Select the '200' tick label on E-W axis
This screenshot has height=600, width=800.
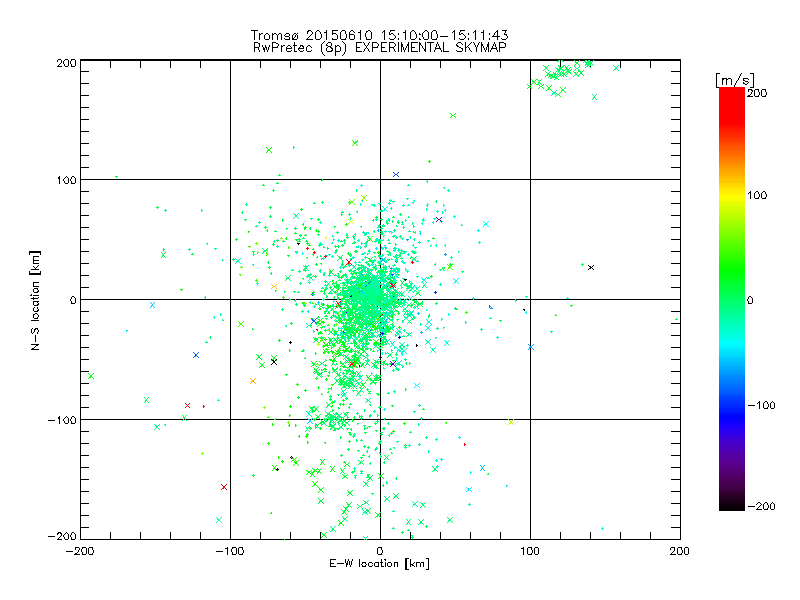coord(680,551)
